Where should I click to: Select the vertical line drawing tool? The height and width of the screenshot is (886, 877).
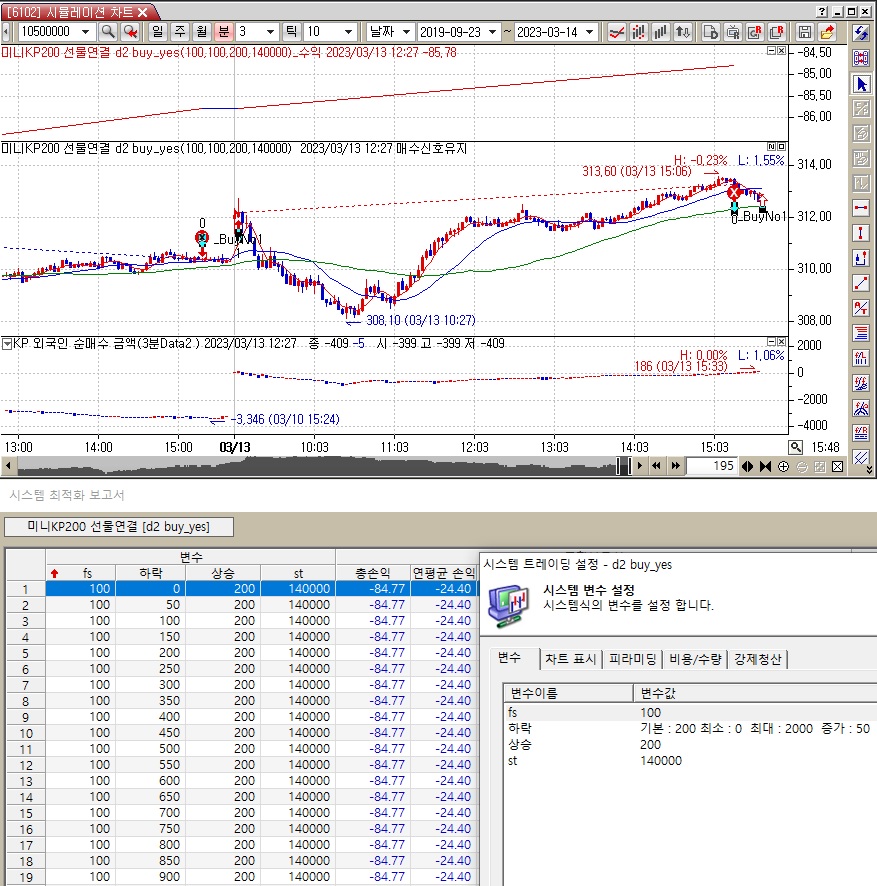[x=861, y=233]
